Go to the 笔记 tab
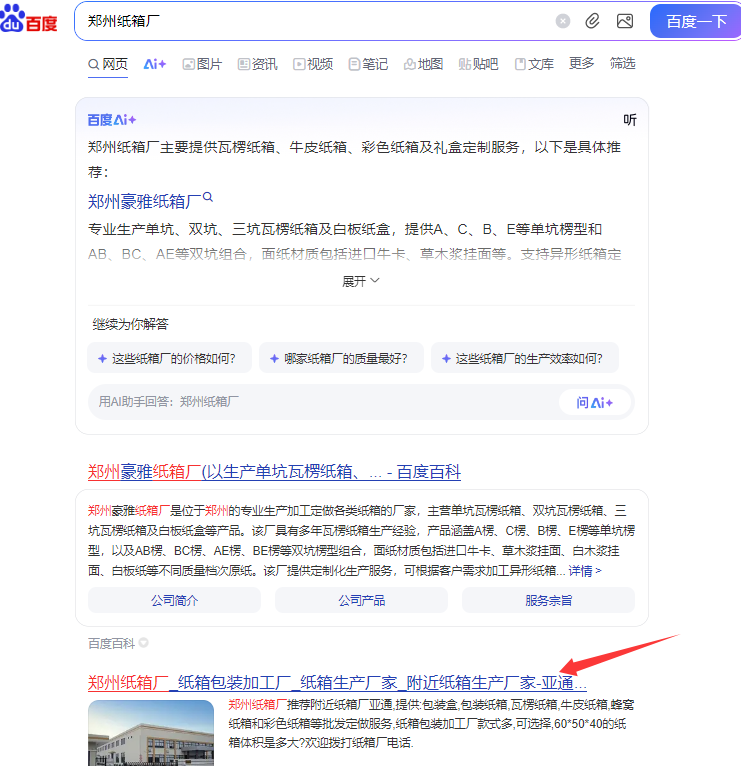Image resolution: width=741 pixels, height=766 pixels. click(x=368, y=64)
